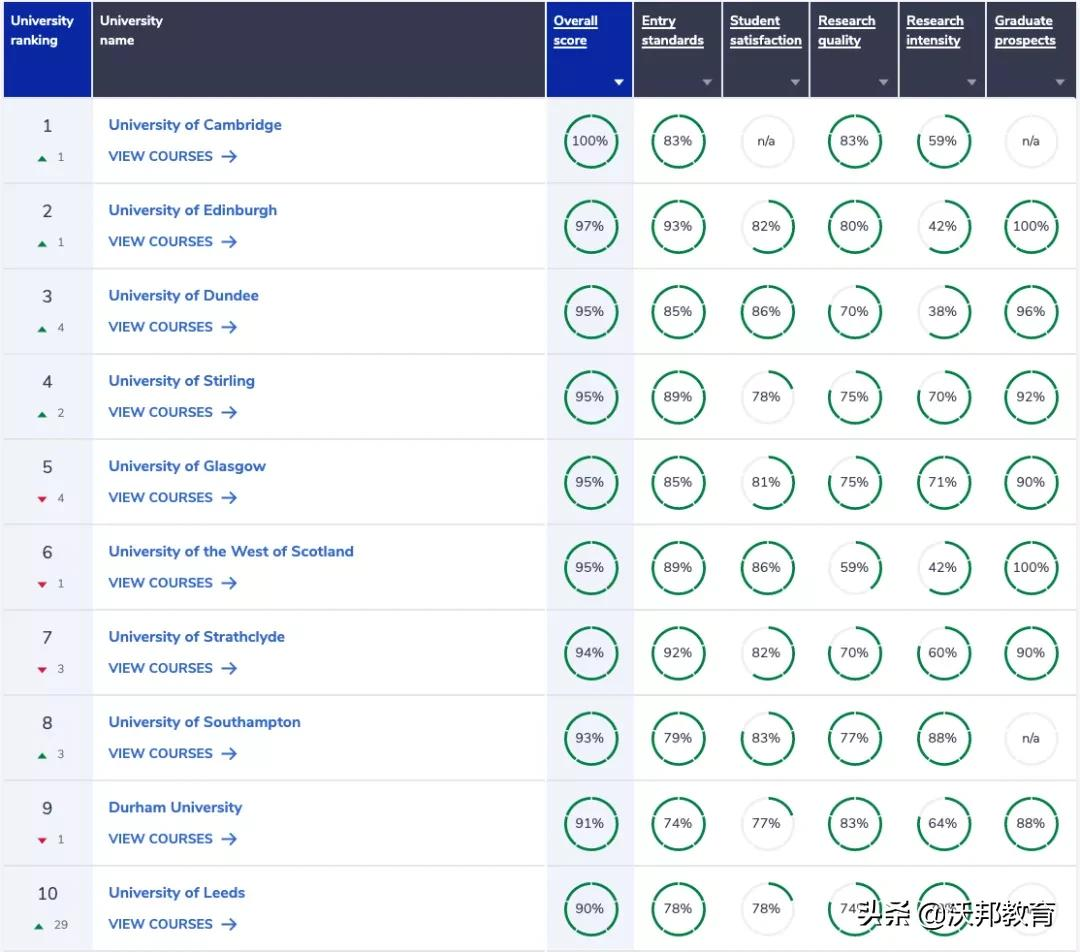The image size is (1080, 952).
Task: Open the Durham University link
Action: [175, 807]
